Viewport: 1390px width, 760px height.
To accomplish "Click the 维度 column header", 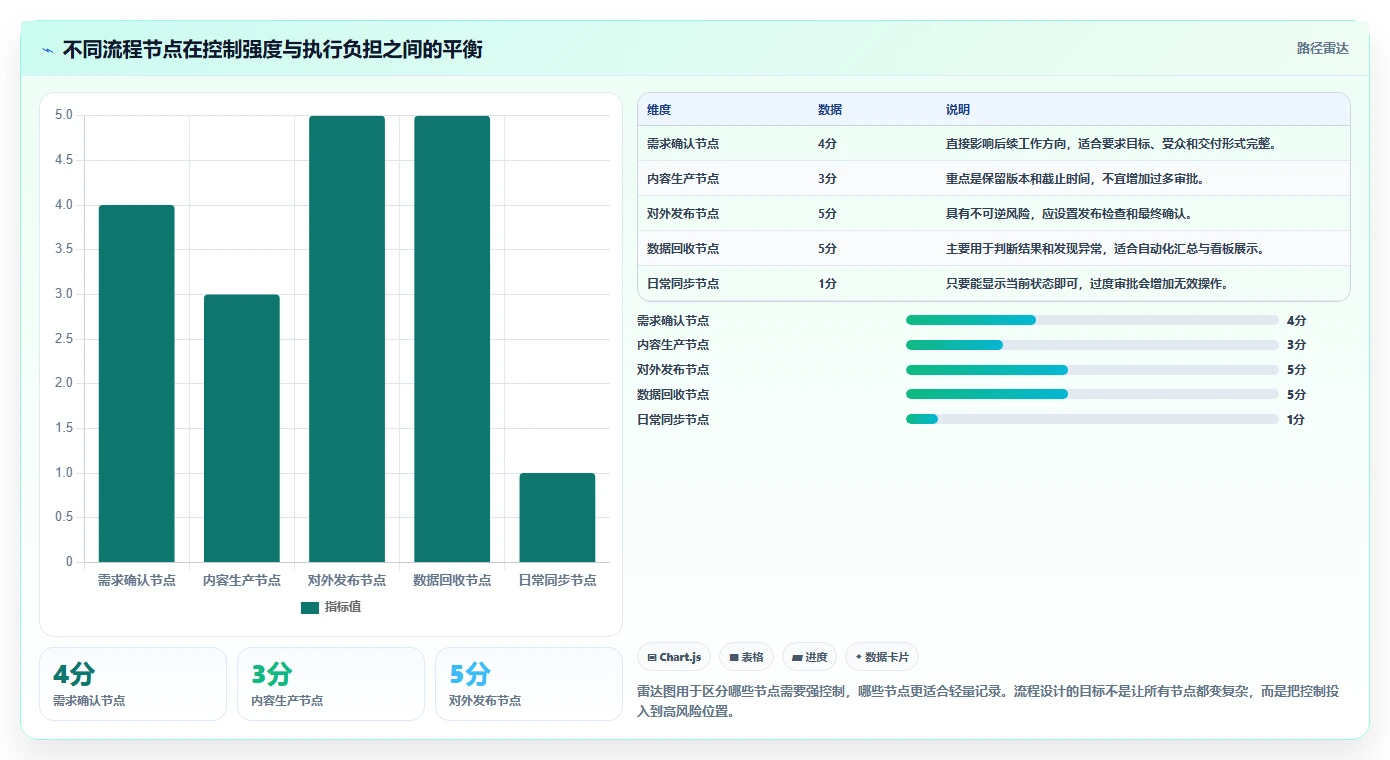I will [659, 110].
